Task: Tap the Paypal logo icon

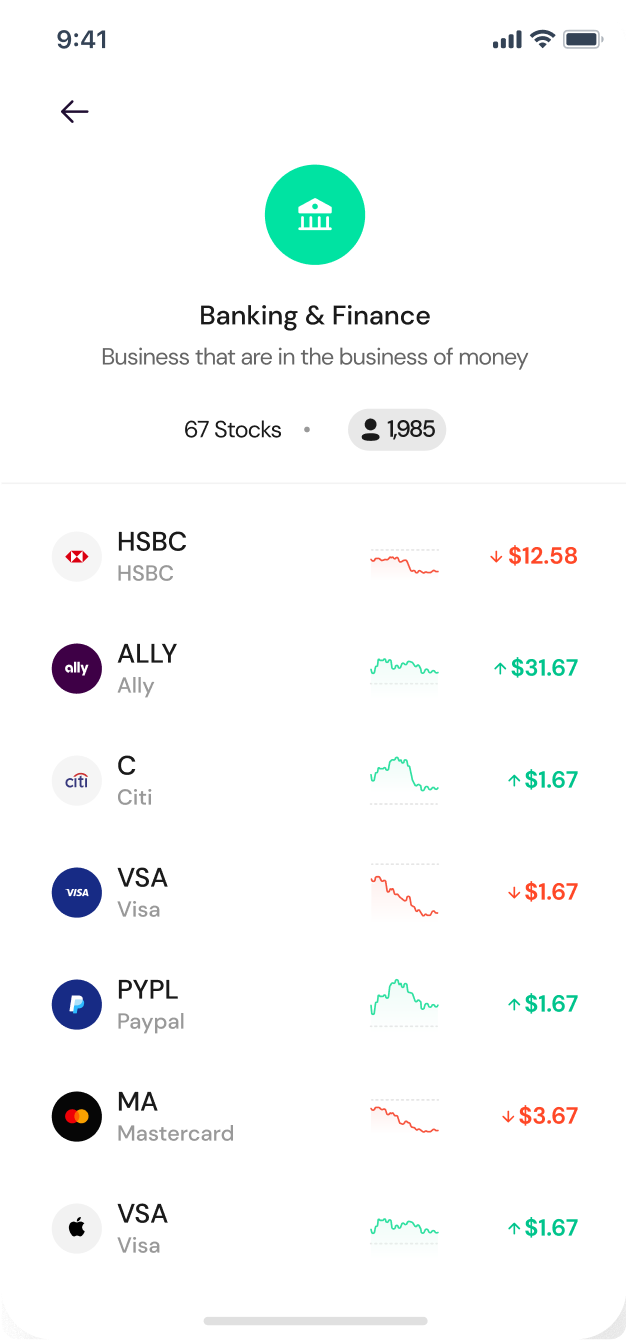Action: click(77, 1005)
